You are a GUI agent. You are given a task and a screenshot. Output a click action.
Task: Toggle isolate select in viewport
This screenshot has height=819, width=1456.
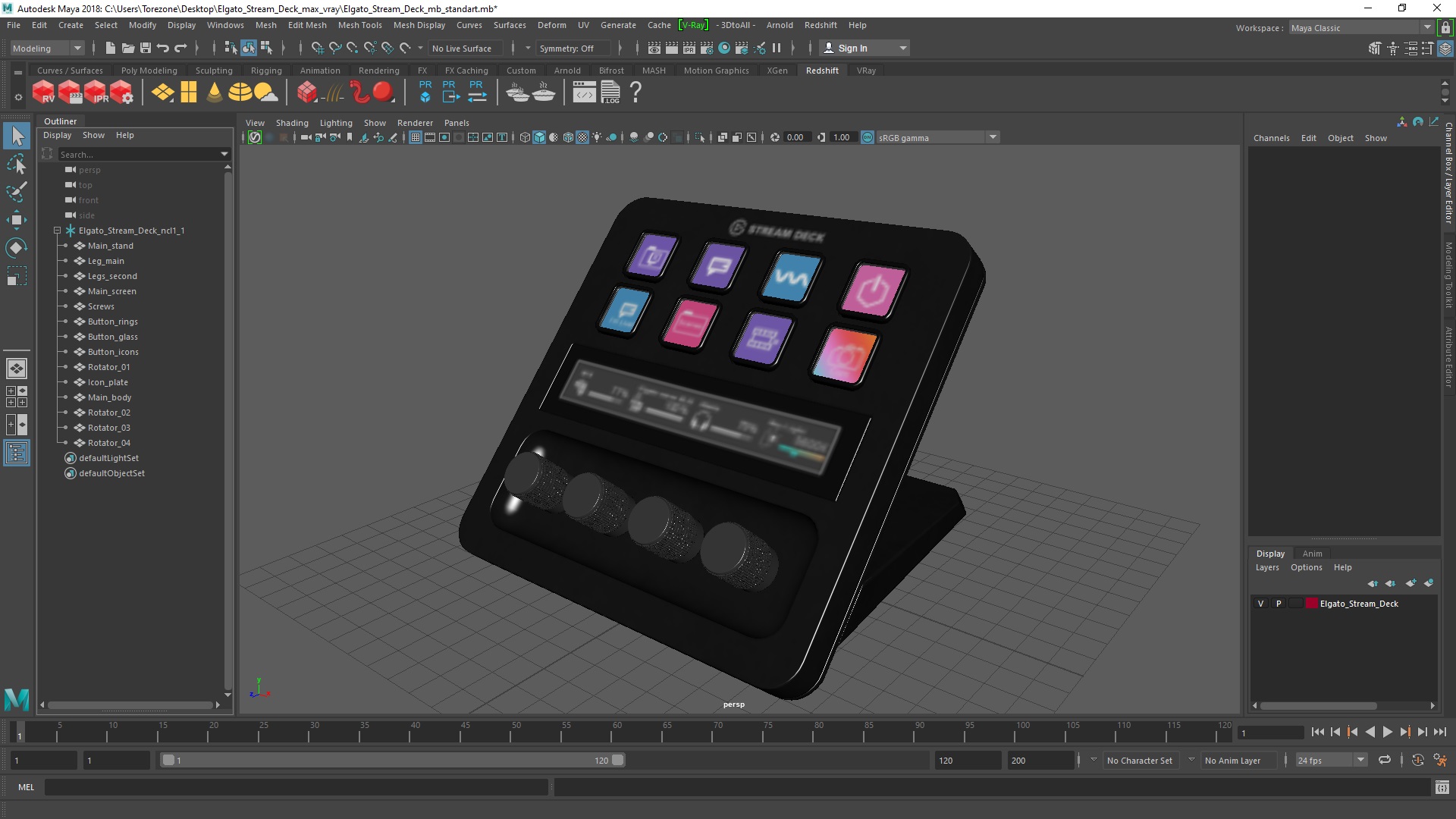699,137
